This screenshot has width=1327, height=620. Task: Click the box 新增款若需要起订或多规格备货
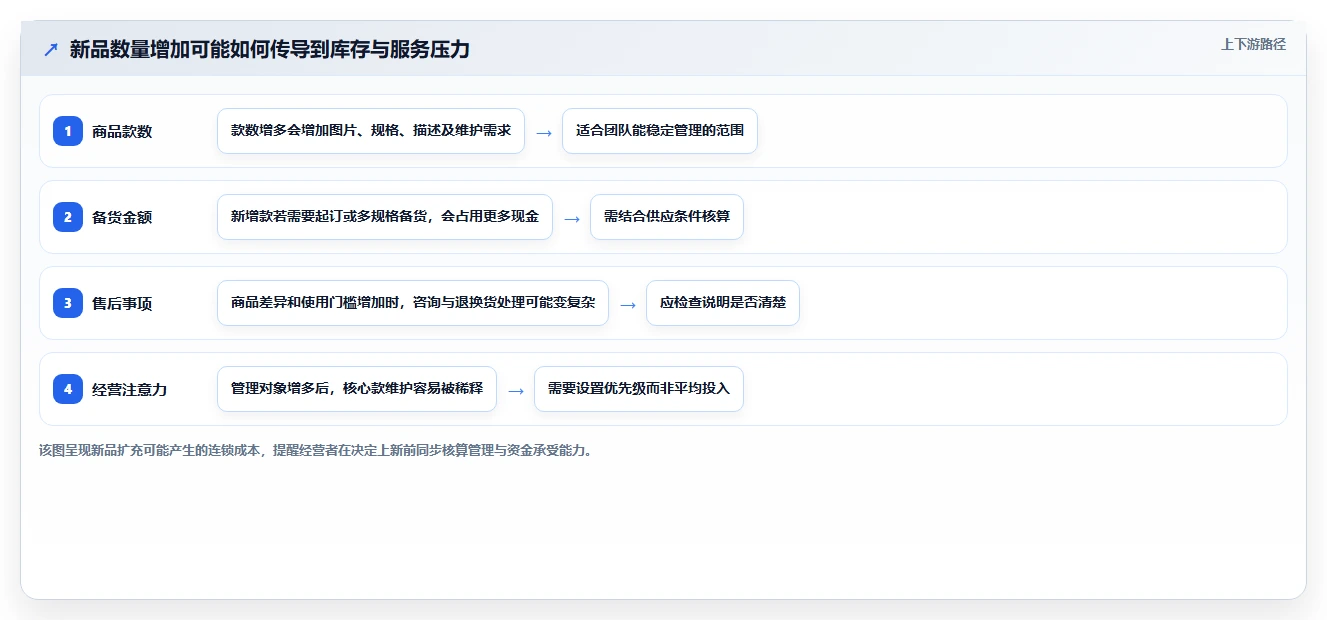pos(385,217)
